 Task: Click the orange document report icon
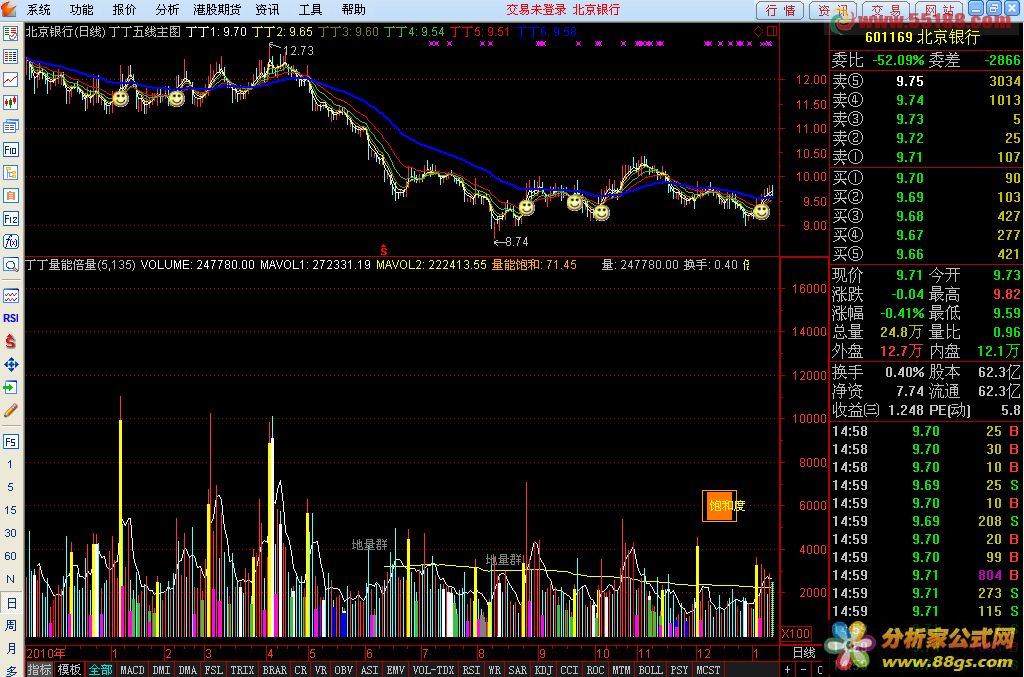click(10, 195)
